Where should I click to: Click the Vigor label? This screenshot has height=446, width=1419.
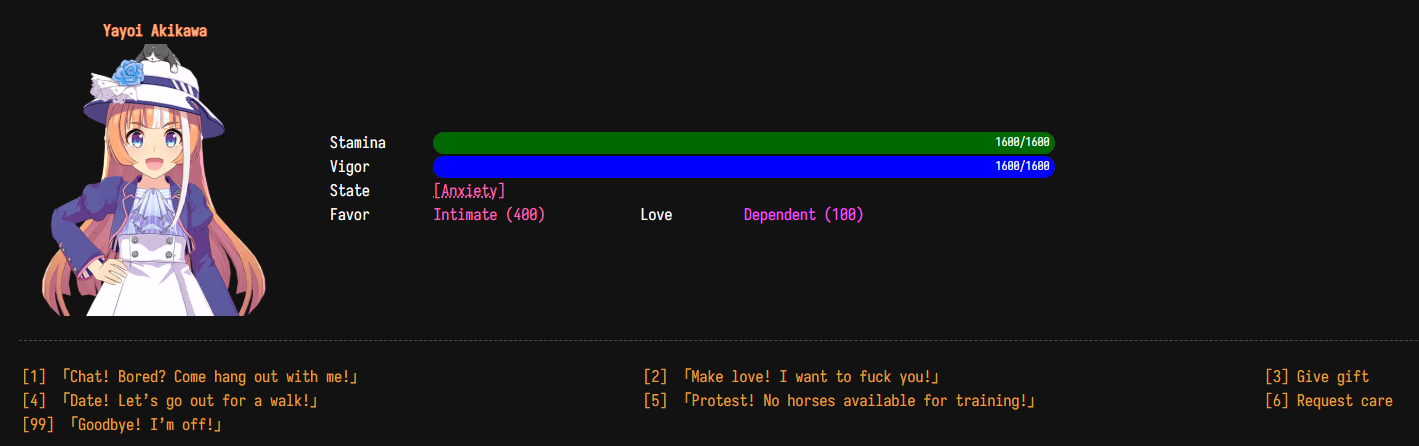[350, 167]
